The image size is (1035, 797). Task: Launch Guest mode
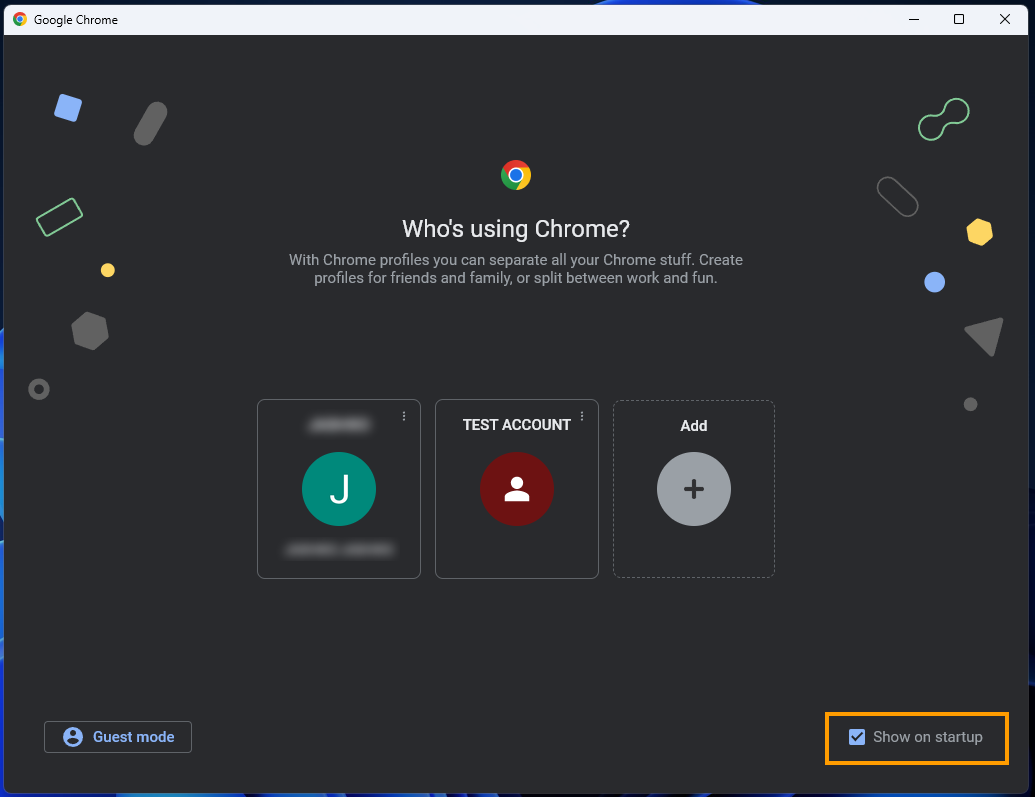[x=118, y=737]
